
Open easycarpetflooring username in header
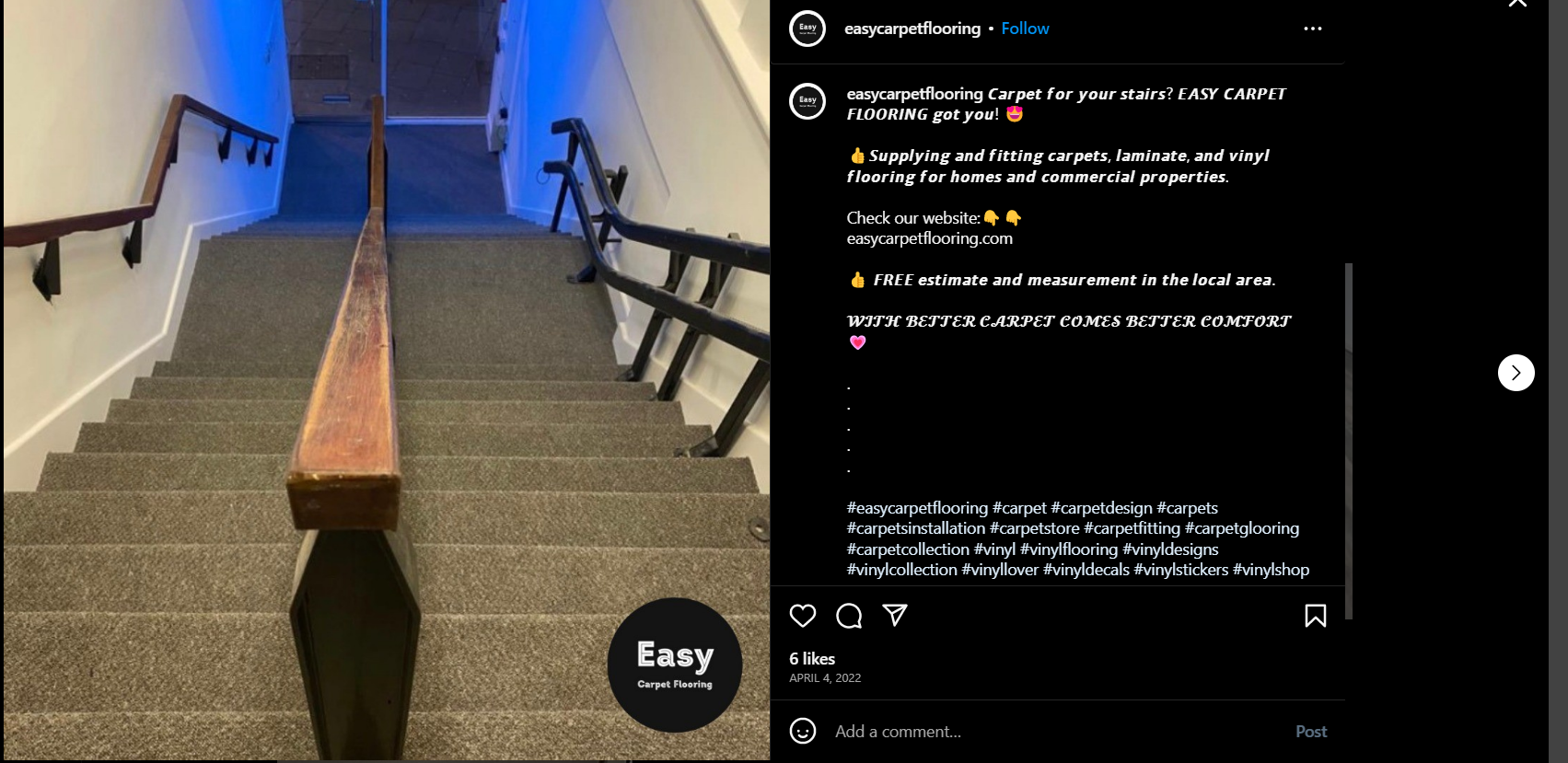pyautogui.click(x=912, y=29)
